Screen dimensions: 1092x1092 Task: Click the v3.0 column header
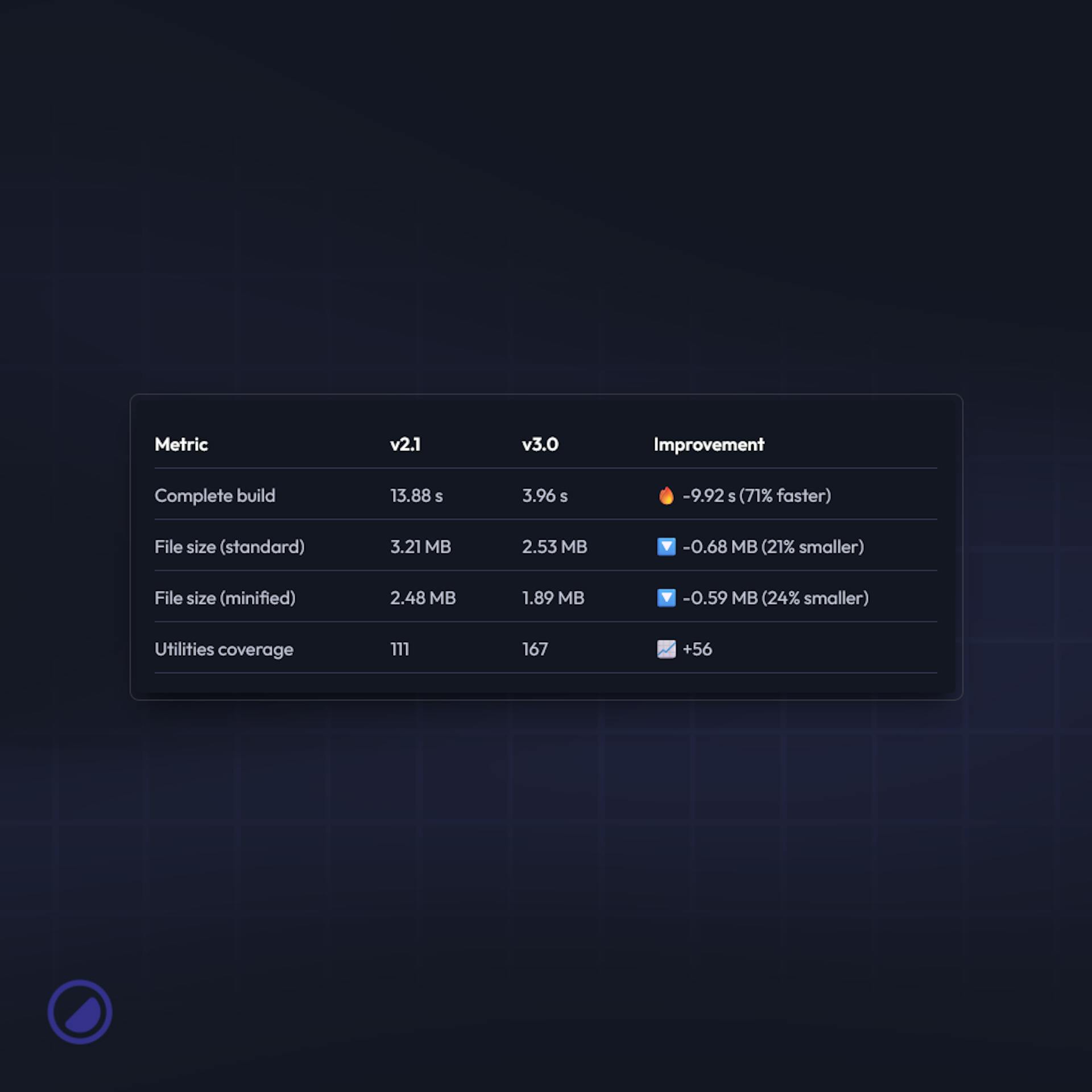click(x=540, y=444)
